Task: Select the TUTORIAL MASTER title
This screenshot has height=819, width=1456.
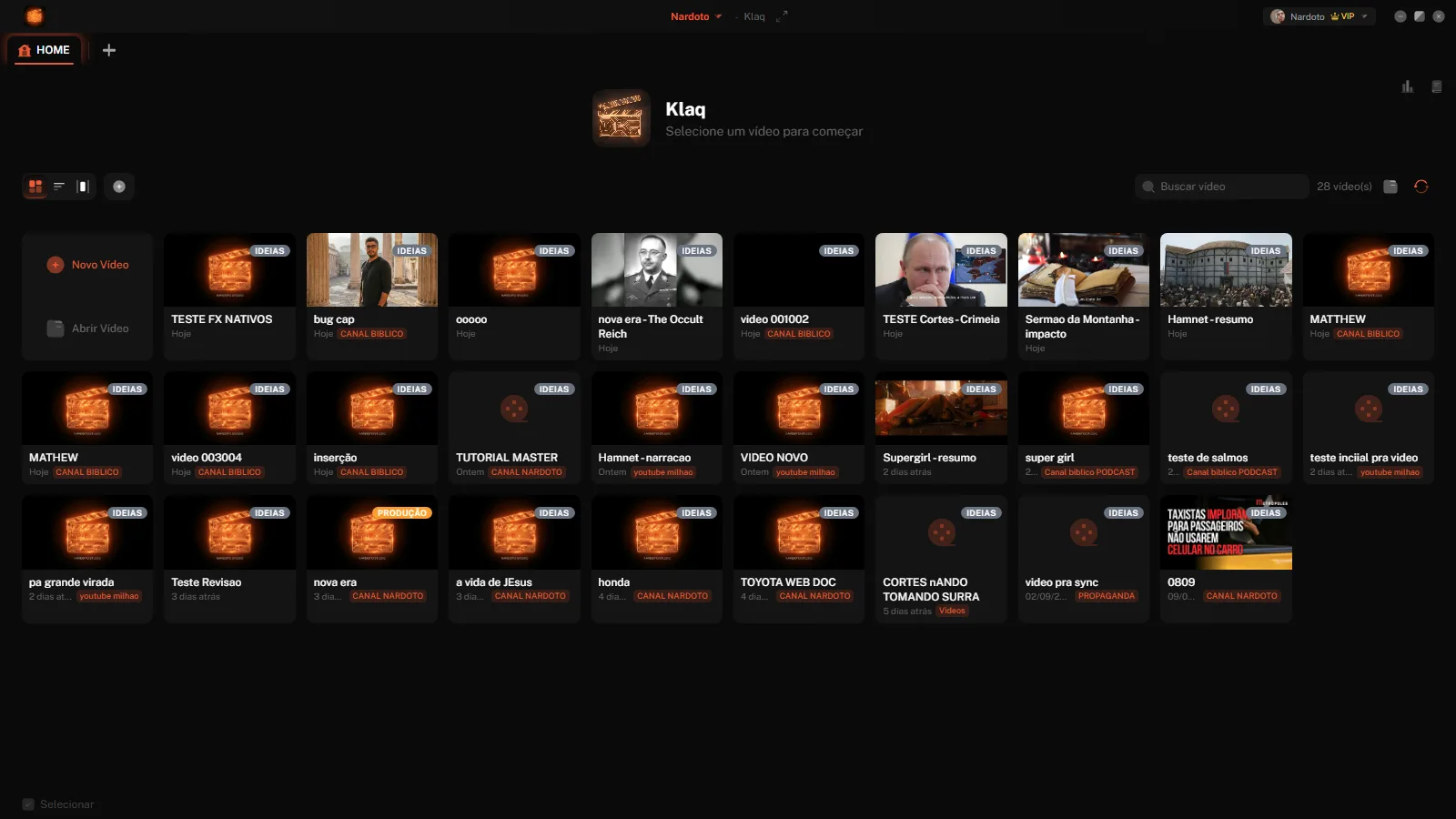Action: coord(507,458)
